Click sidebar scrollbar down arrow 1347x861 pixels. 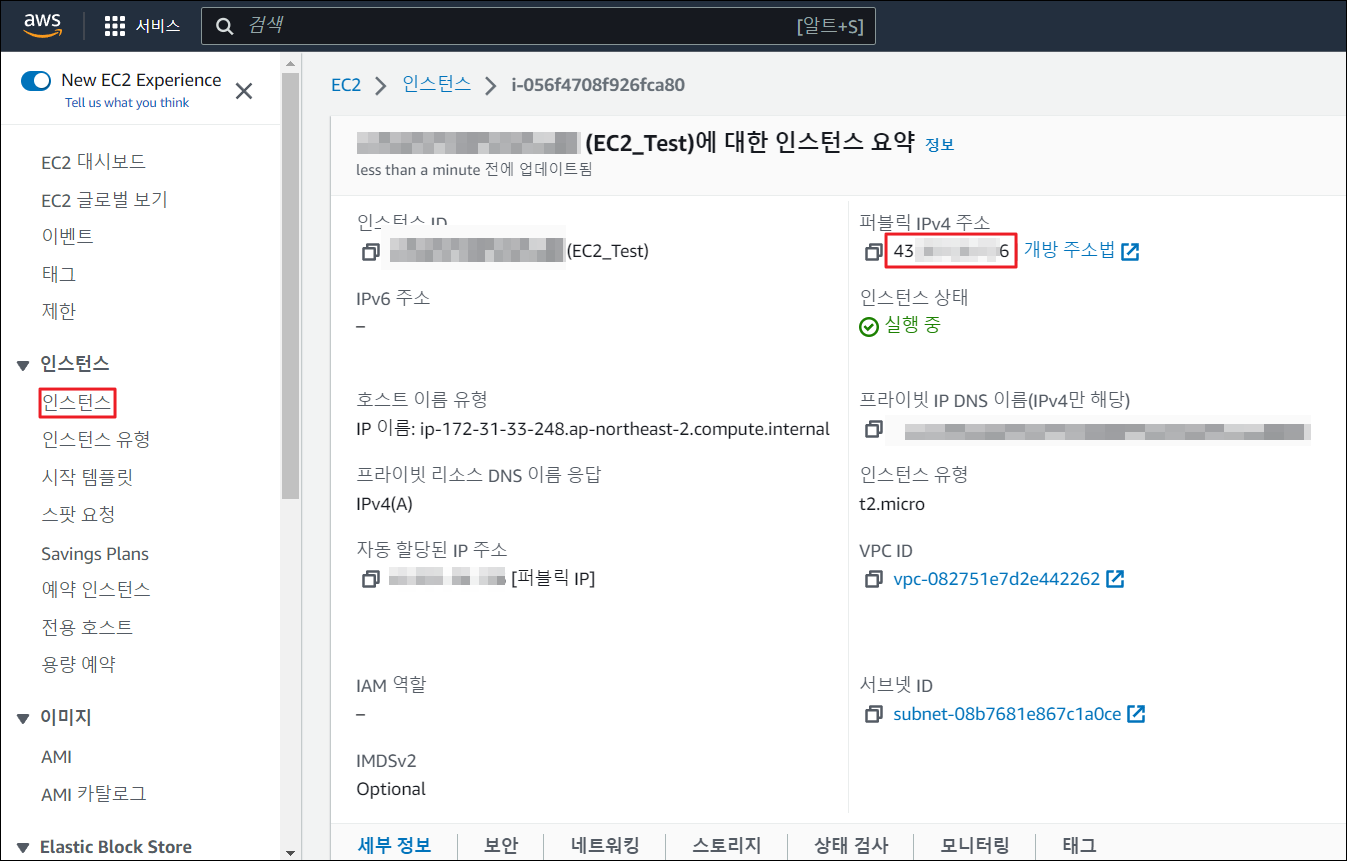point(290,852)
